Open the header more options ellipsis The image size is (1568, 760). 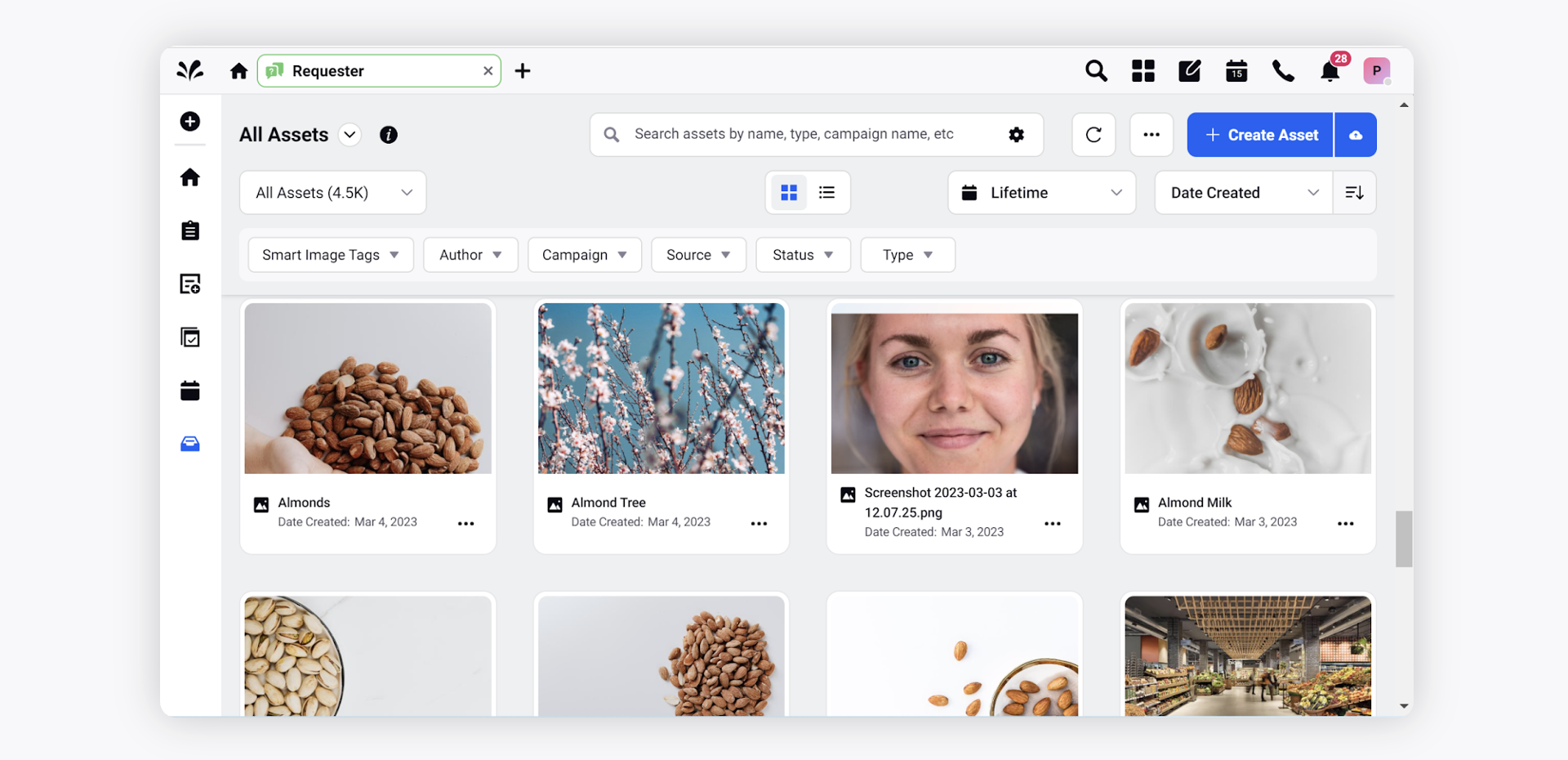(1151, 135)
